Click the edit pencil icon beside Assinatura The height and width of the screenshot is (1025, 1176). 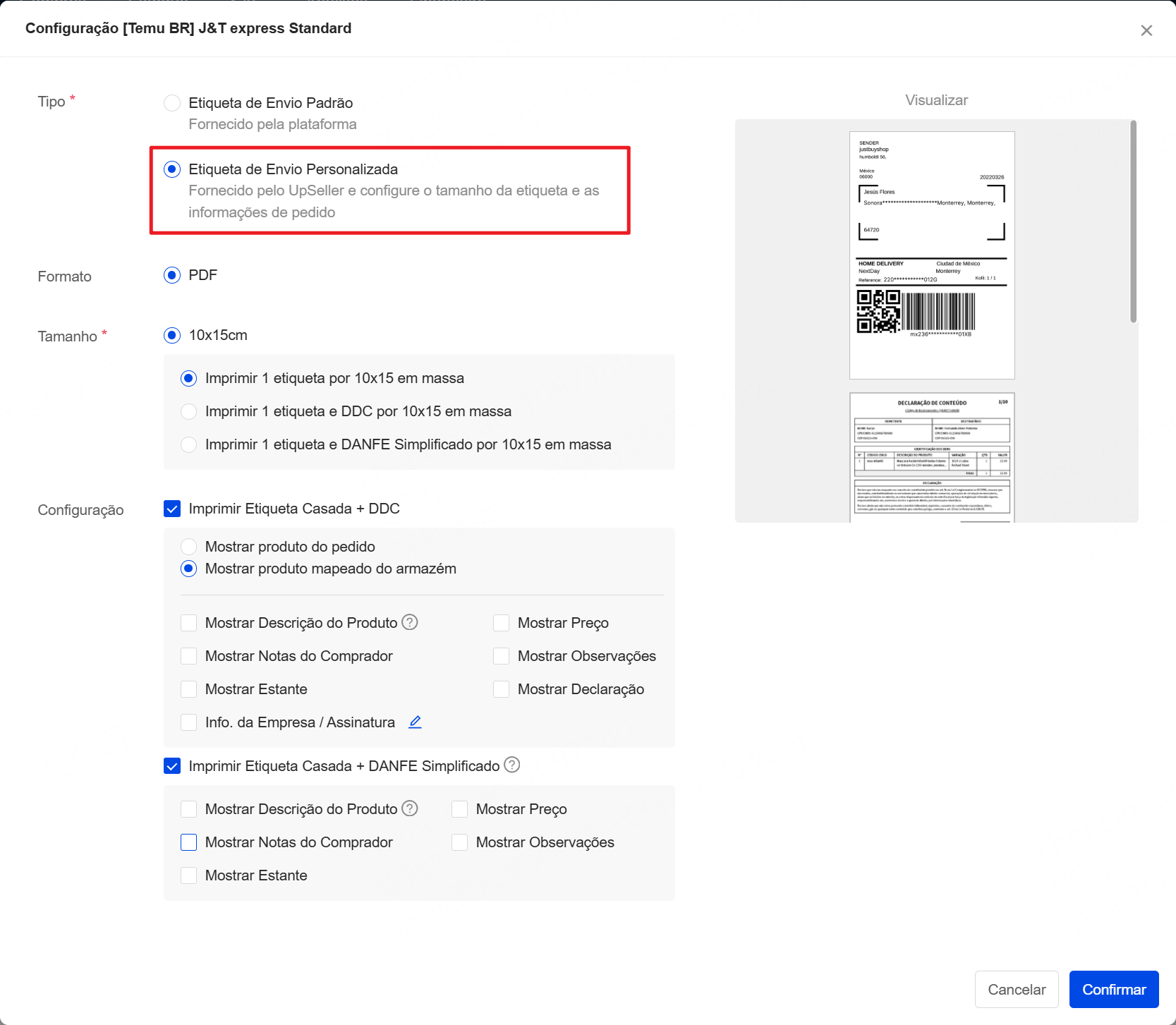(x=415, y=722)
